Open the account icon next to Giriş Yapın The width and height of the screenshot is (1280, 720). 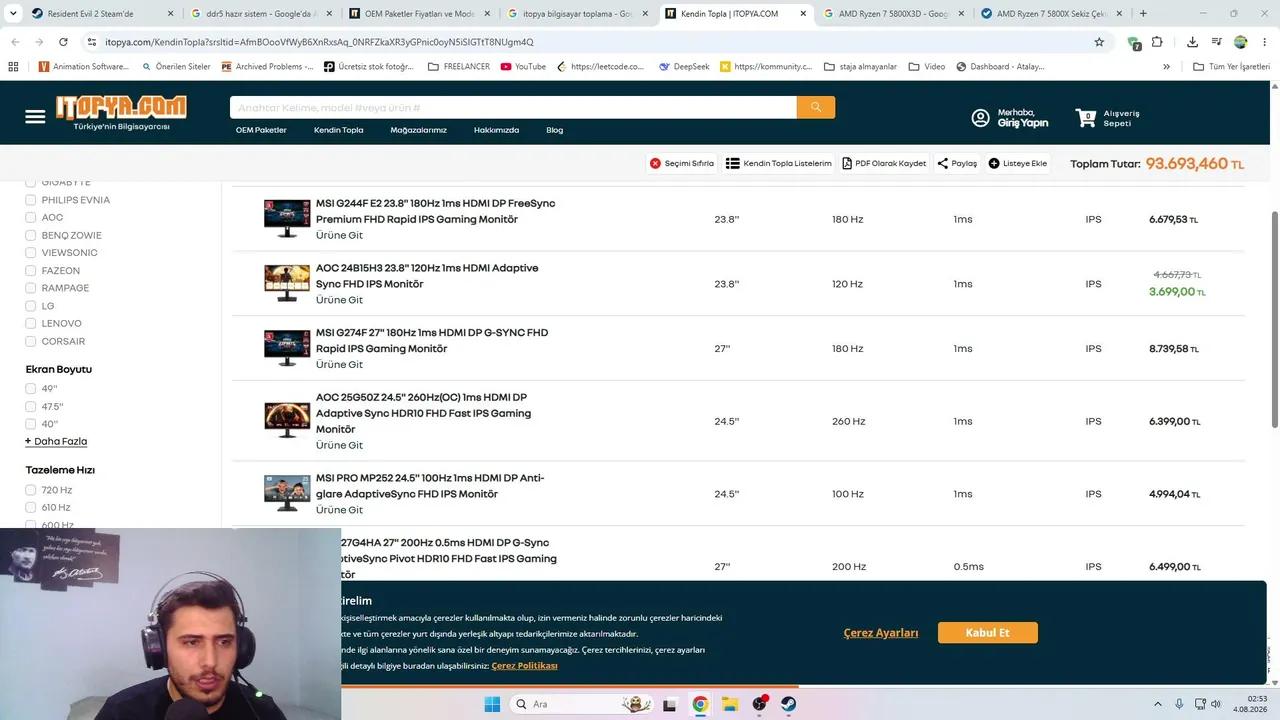980,118
